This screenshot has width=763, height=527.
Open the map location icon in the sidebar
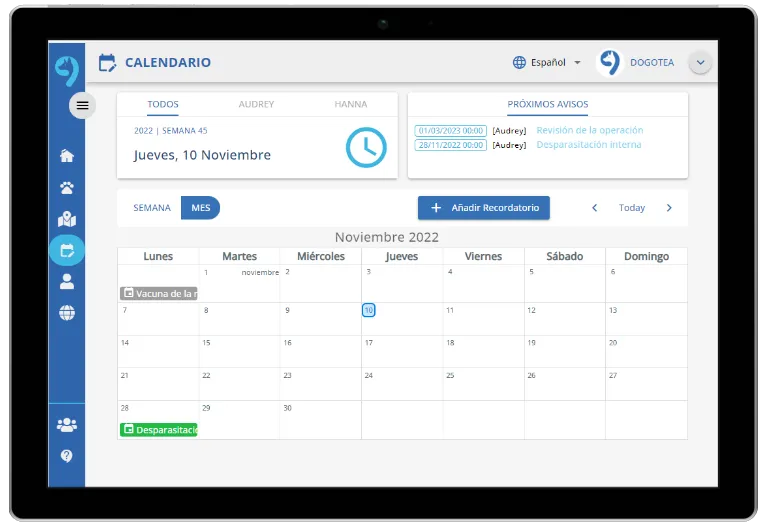click(67, 219)
